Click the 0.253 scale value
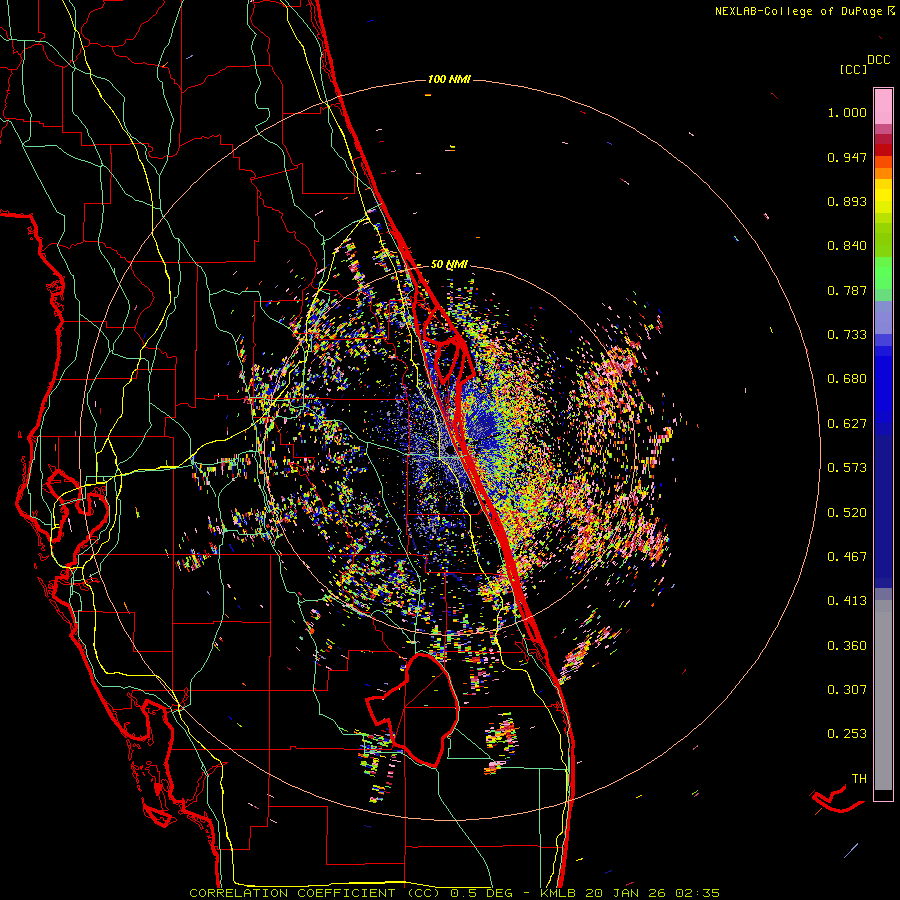This screenshot has height=900, width=900. [847, 734]
